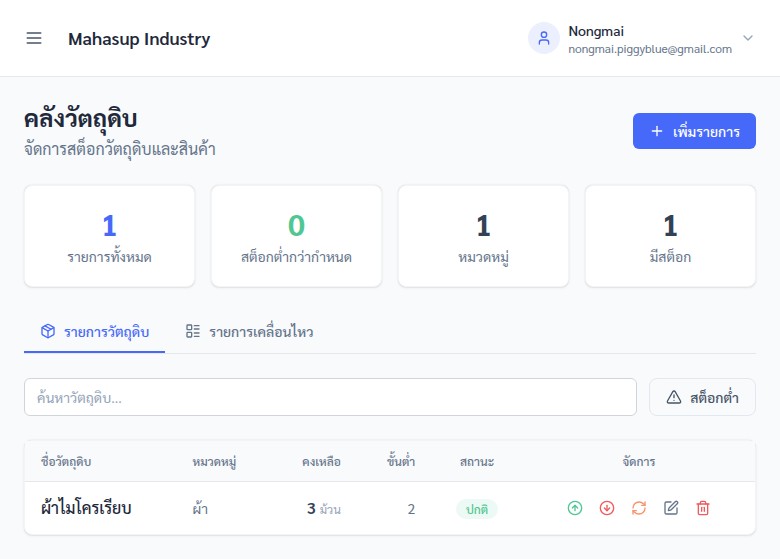Switch to the รายการเคลื่อนไหว tab
The height and width of the screenshot is (559, 780).
[x=249, y=332]
